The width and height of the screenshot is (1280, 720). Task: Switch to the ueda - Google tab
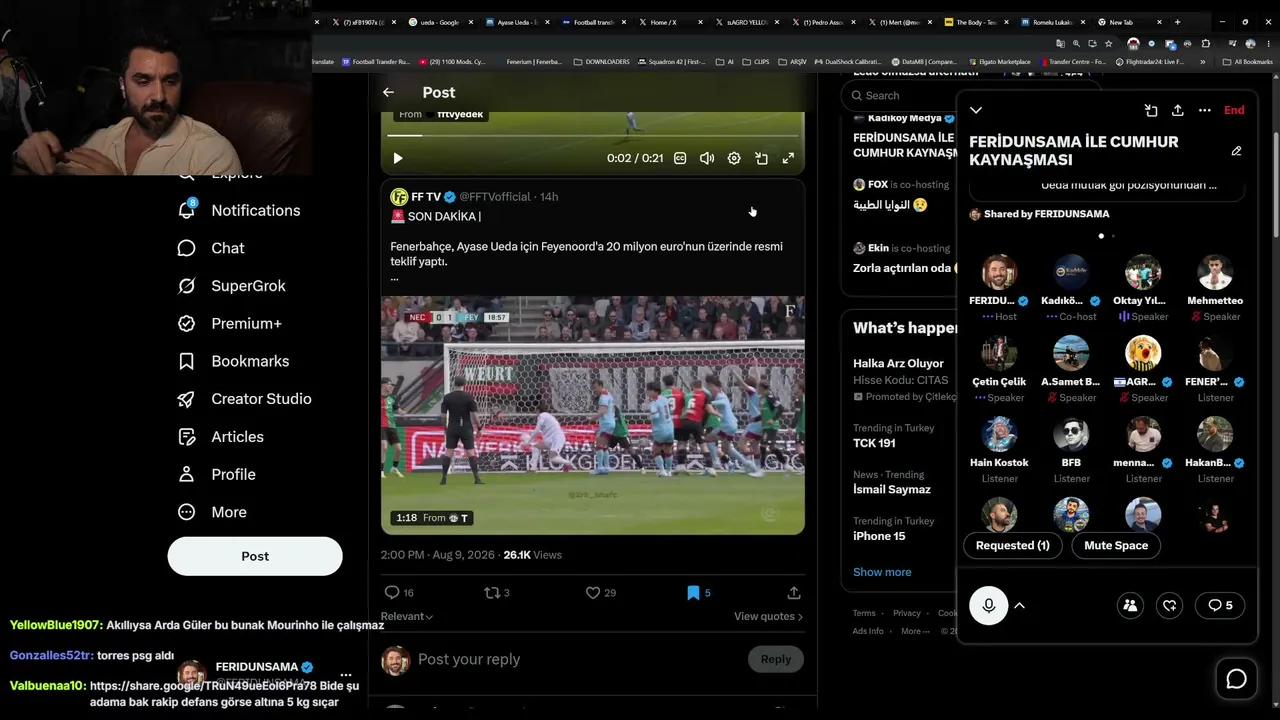[439, 22]
